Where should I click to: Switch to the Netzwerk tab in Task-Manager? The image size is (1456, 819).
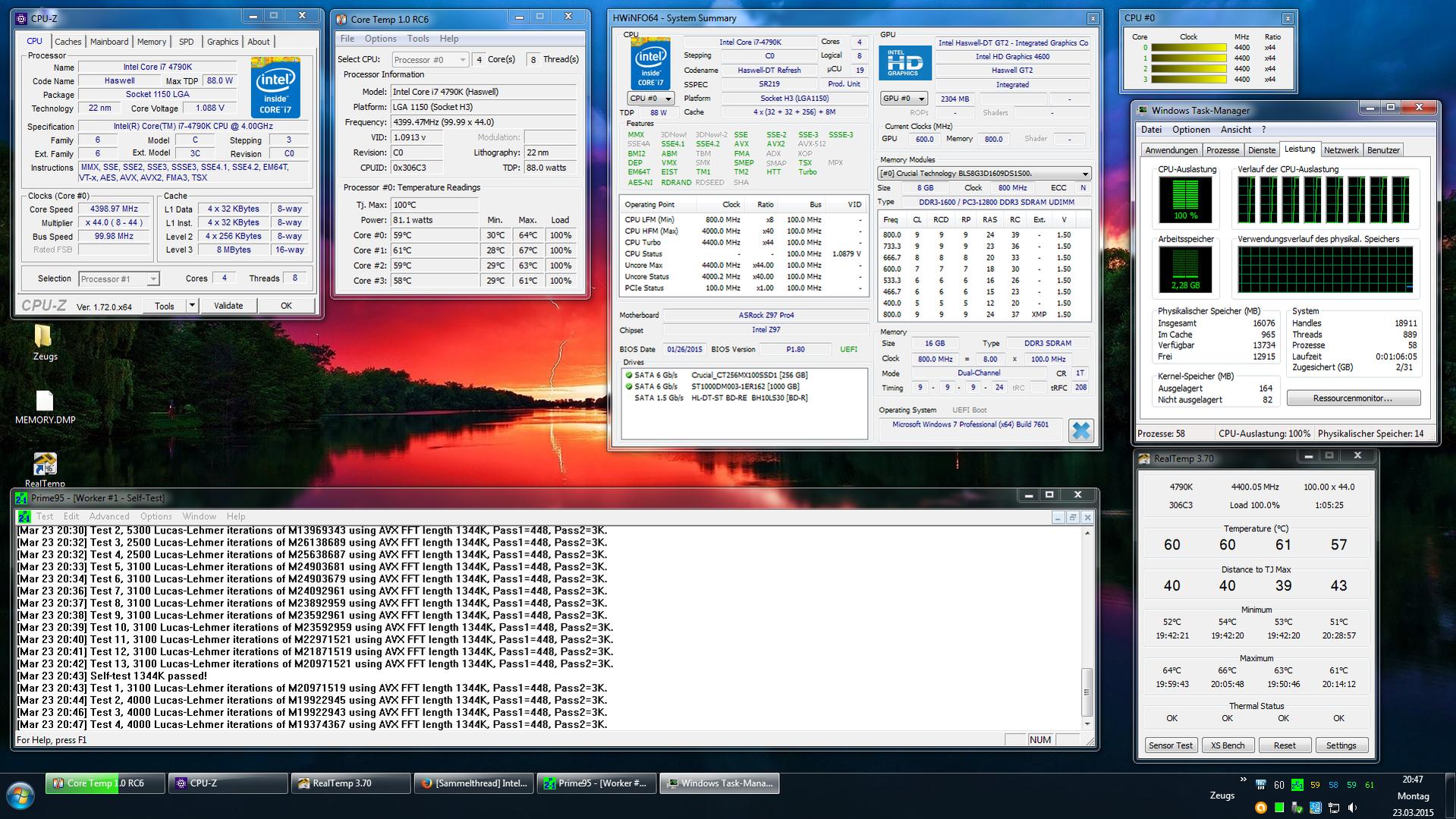(1341, 150)
